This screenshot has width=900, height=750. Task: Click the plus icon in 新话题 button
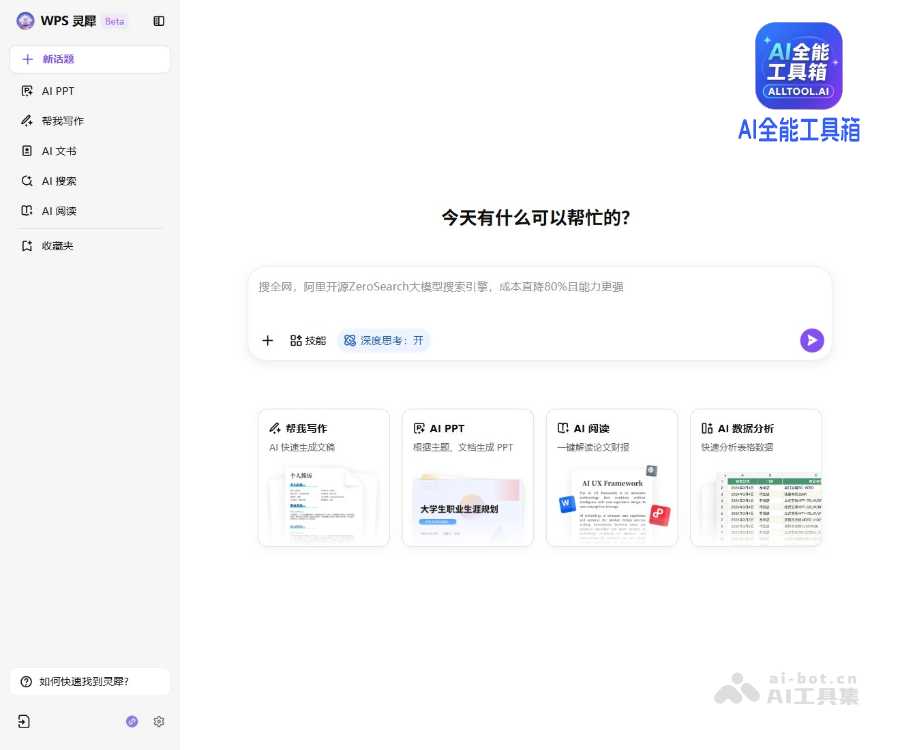(28, 59)
